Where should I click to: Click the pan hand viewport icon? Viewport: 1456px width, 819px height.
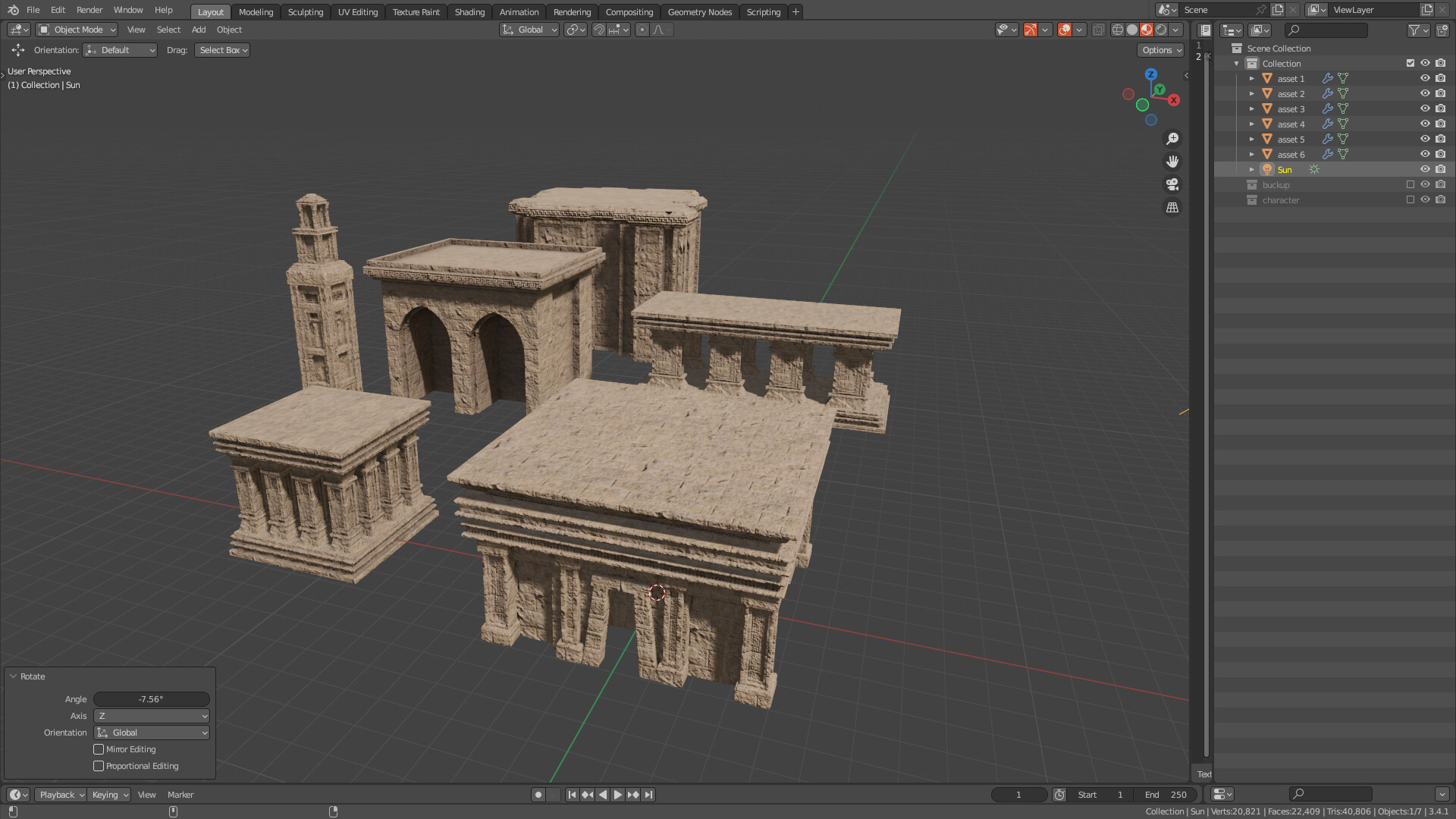(x=1172, y=162)
